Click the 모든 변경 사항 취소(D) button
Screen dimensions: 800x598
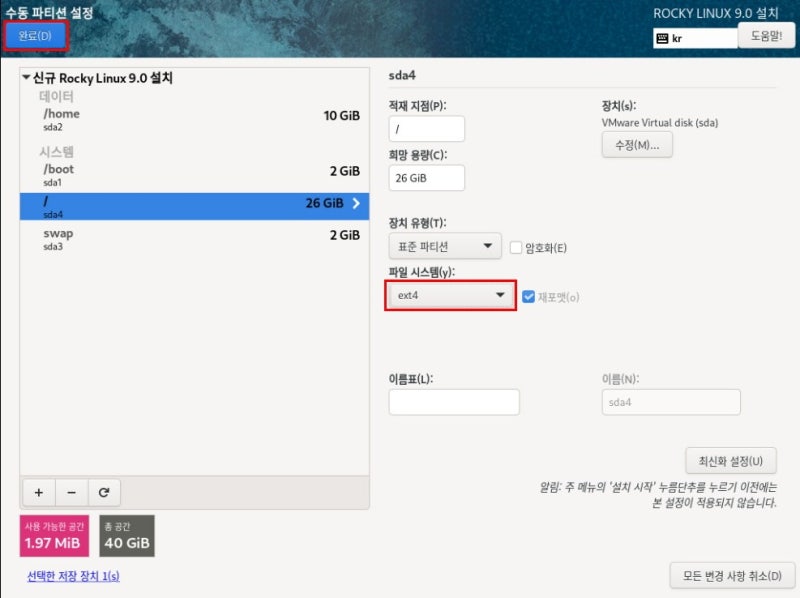pyautogui.click(x=732, y=576)
